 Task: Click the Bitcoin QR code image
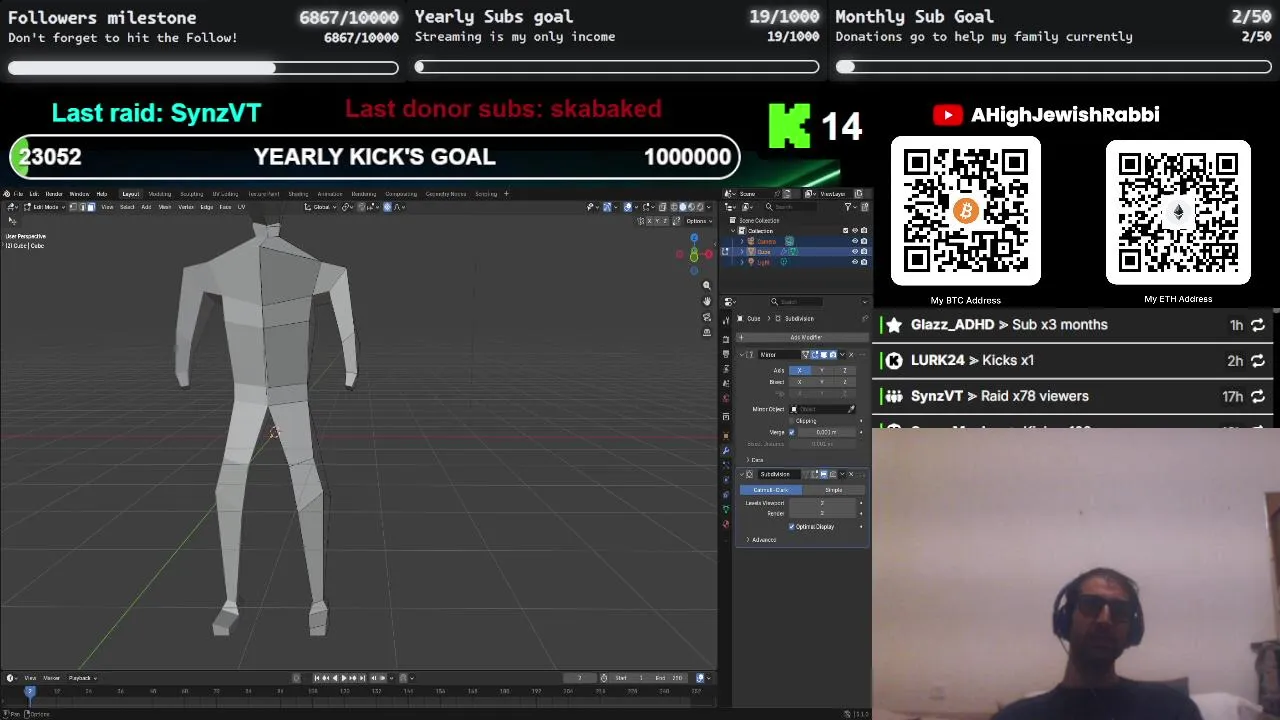(x=966, y=212)
